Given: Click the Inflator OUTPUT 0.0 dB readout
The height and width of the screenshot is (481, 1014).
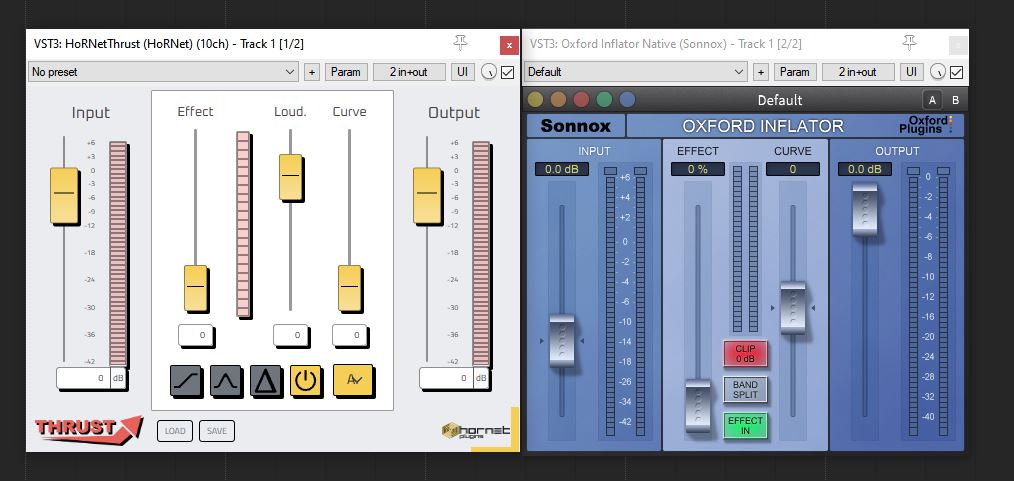Looking at the screenshot, I should [865, 169].
